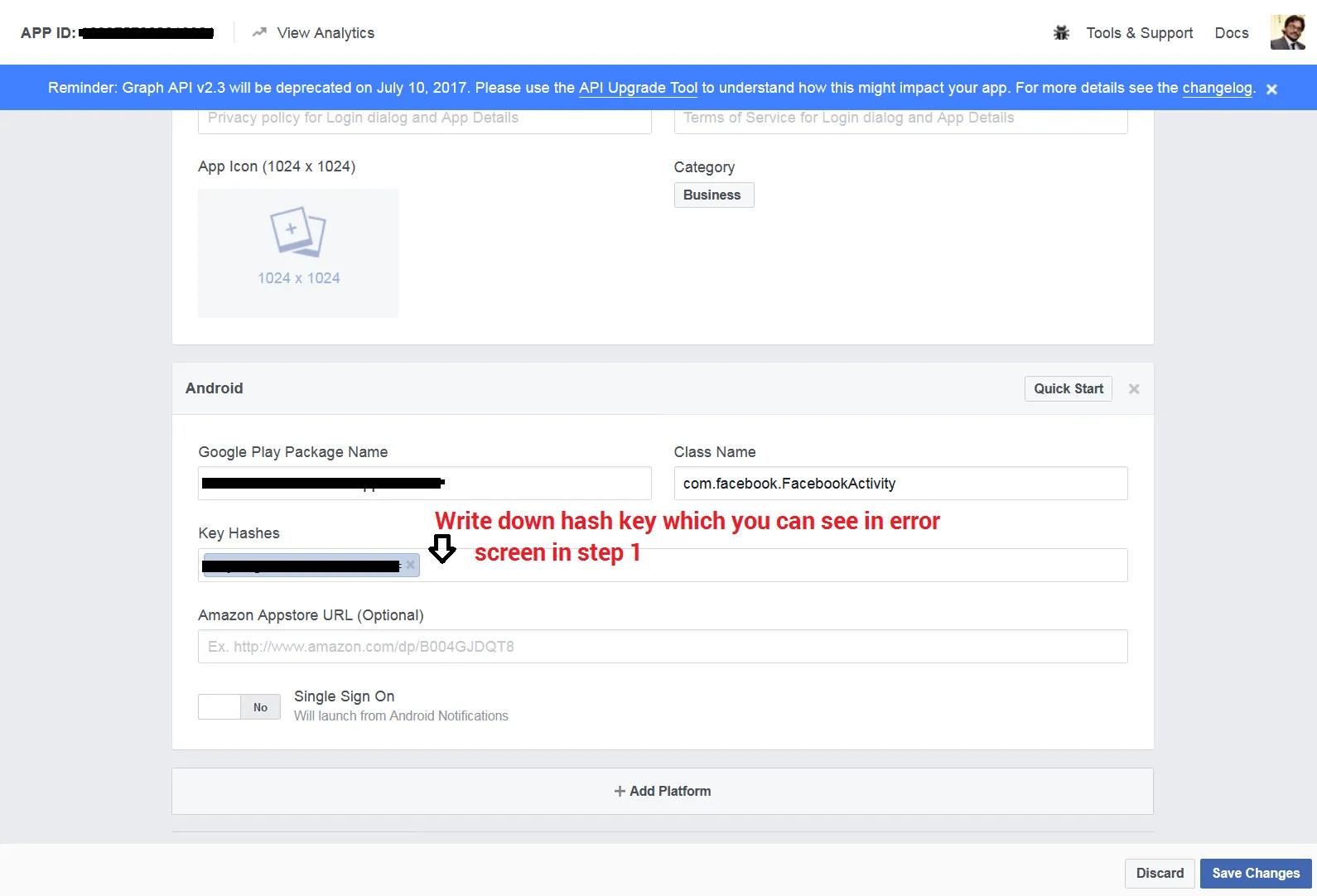This screenshot has height=896, width=1317.
Task: Open View Analytics link
Action: pyautogui.click(x=326, y=33)
